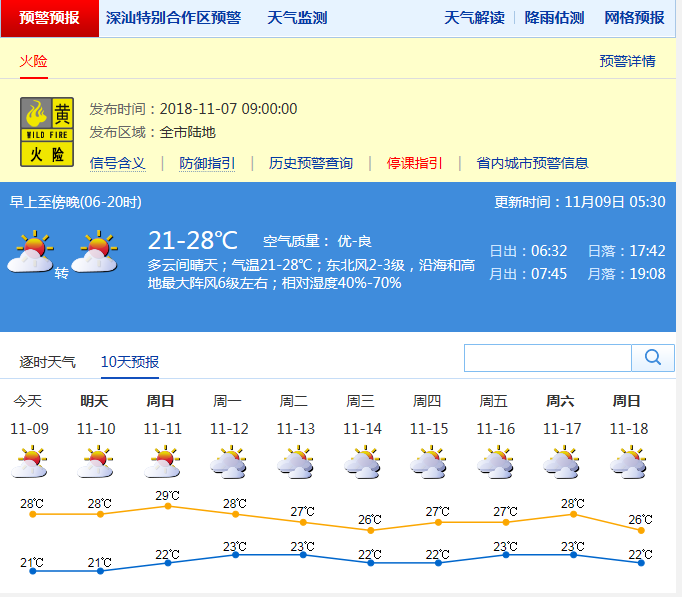Select the 10天预报 tab
Viewport: 682px width, 597px height.
(x=130, y=362)
